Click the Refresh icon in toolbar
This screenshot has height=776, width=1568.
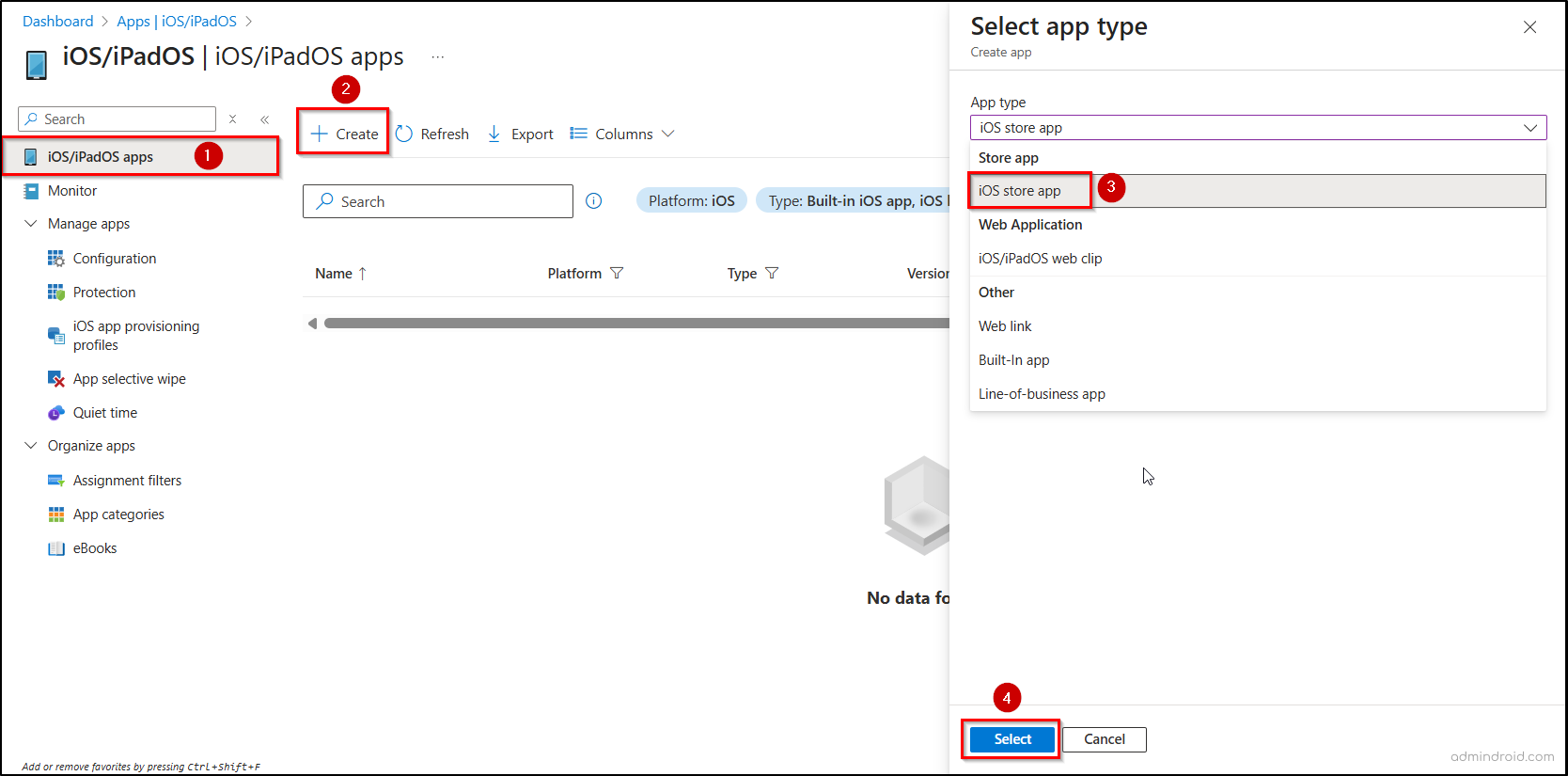[x=404, y=134]
